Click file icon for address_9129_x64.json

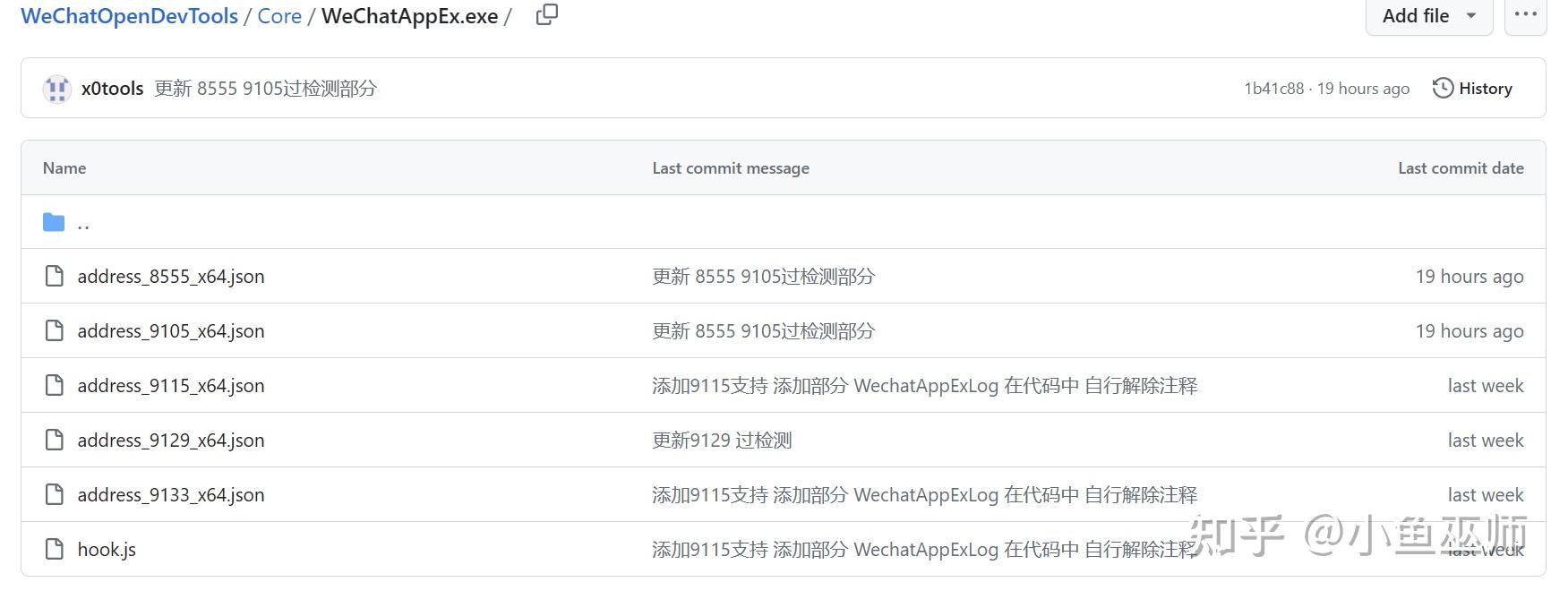pyautogui.click(x=54, y=440)
